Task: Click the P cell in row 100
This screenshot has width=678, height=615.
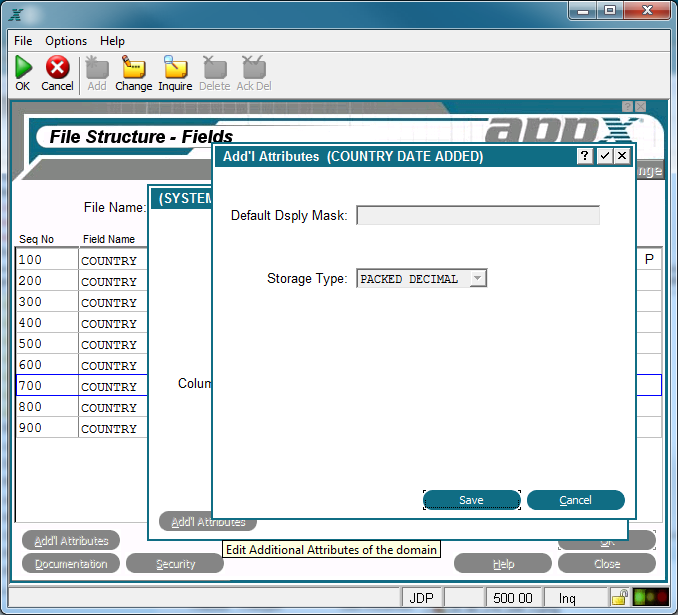Action: [649, 259]
